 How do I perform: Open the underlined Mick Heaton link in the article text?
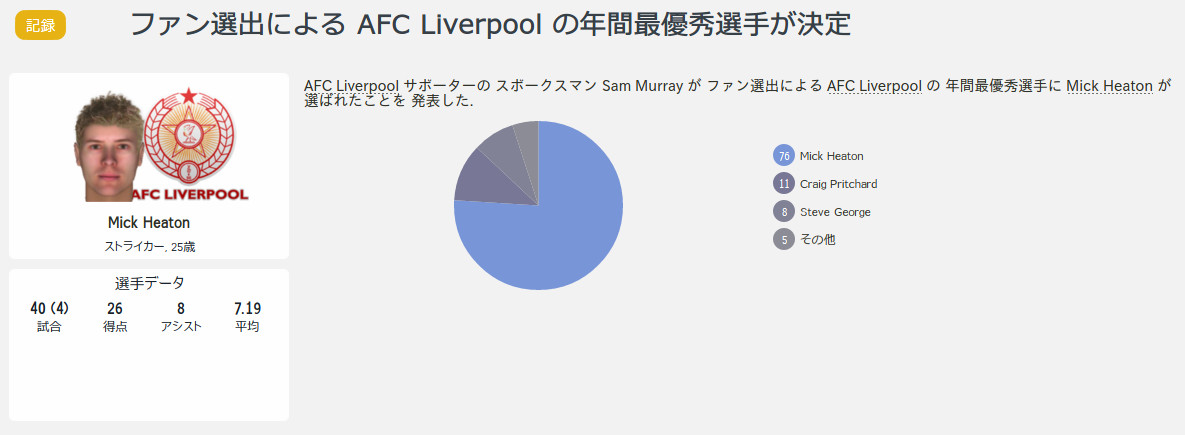[x=1109, y=86]
